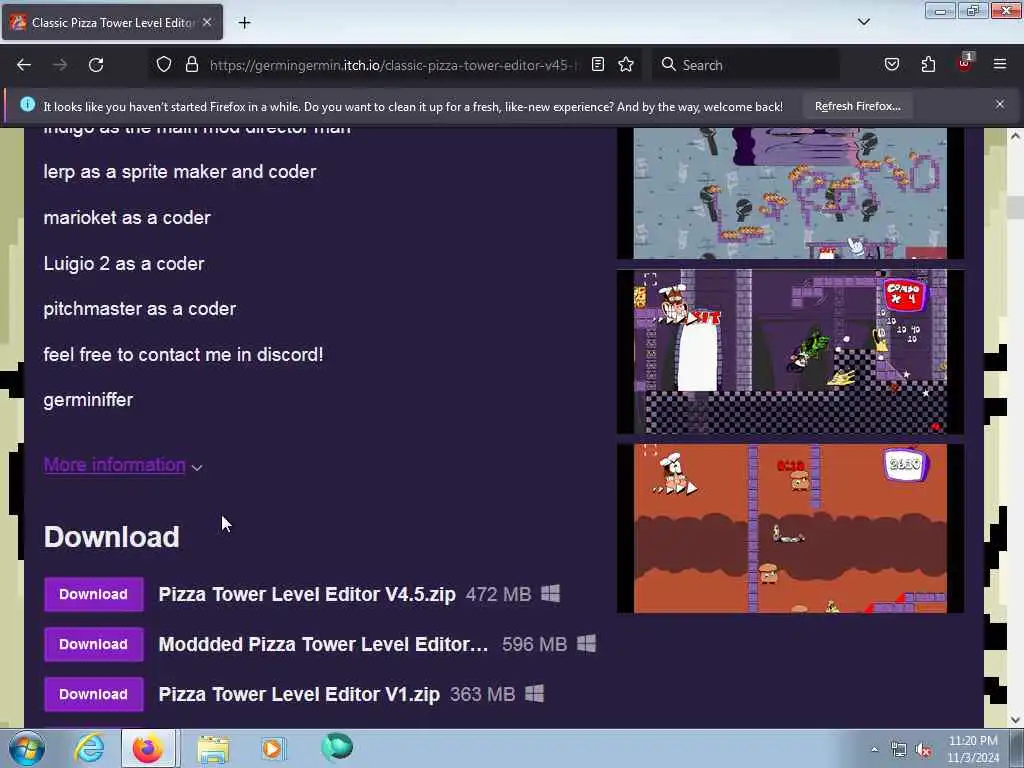
Task: Click Windows icon next to 472 MB
Action: pos(551,594)
